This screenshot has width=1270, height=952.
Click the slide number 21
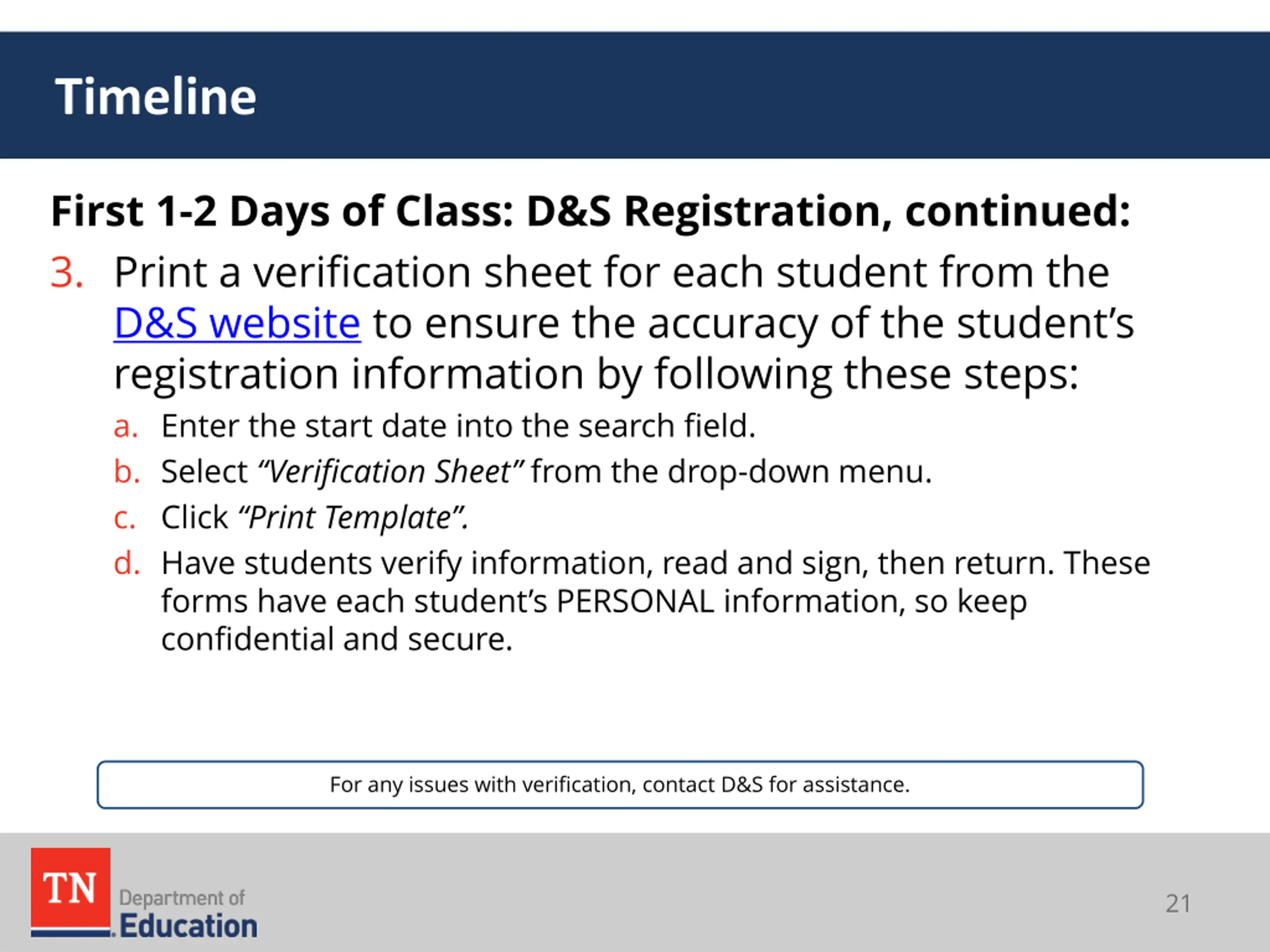tap(1178, 904)
